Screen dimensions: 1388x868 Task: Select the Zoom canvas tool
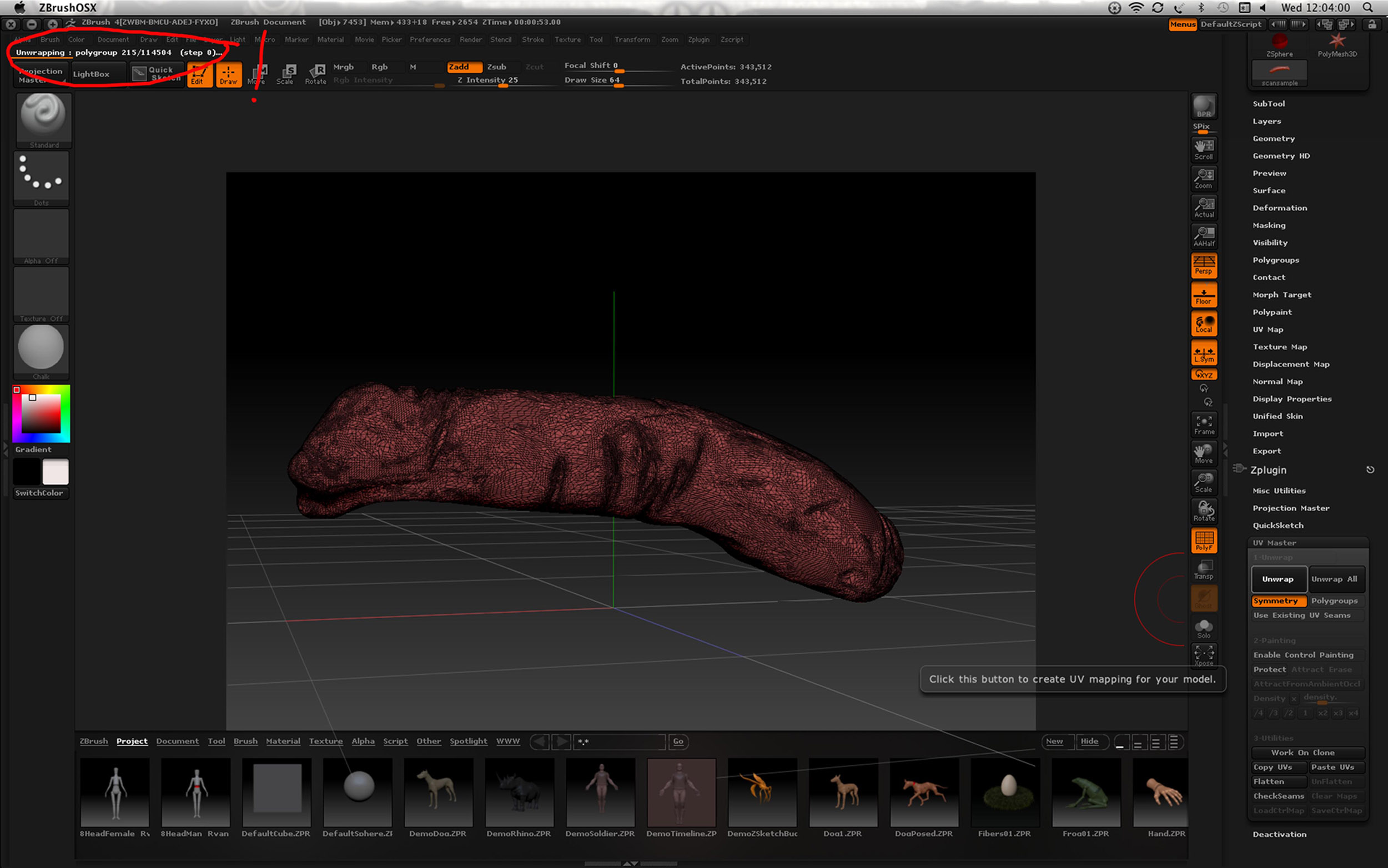pos(1204,179)
